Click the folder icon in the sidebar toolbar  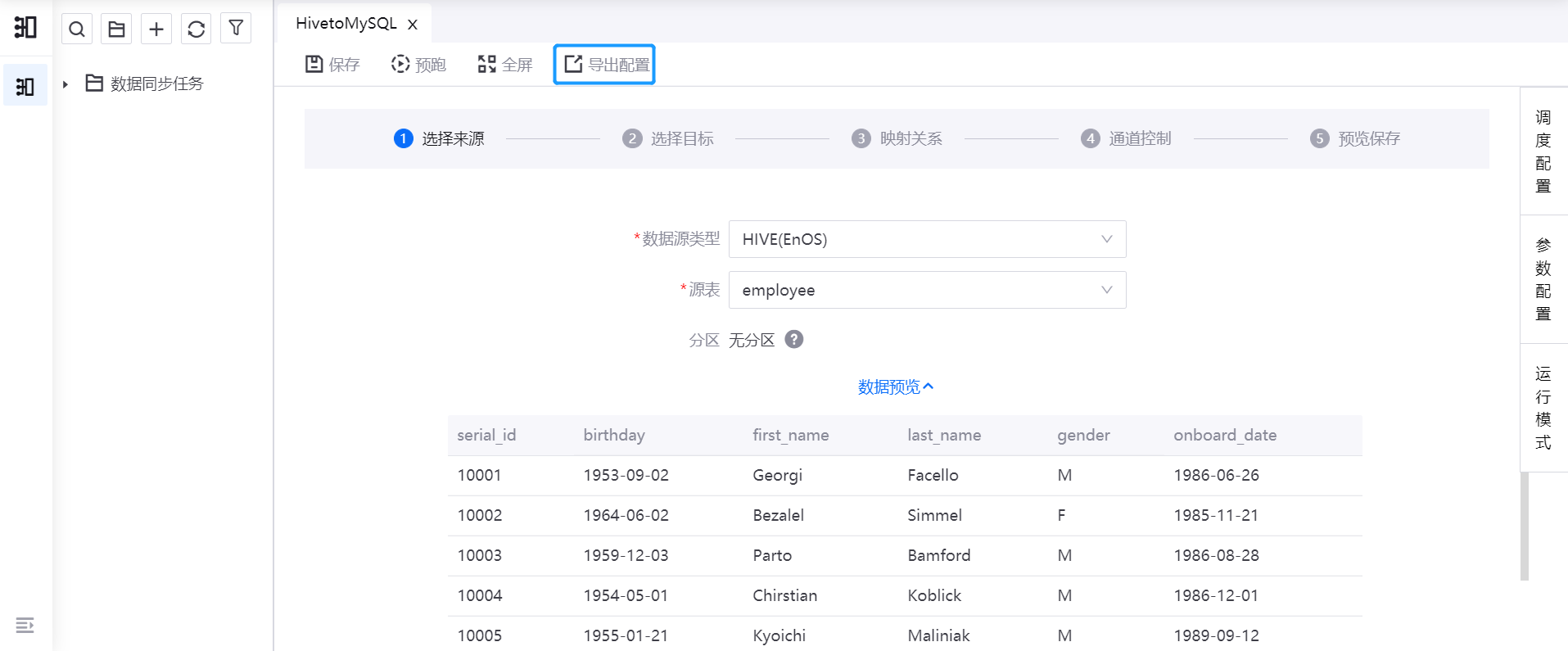pyautogui.click(x=116, y=29)
